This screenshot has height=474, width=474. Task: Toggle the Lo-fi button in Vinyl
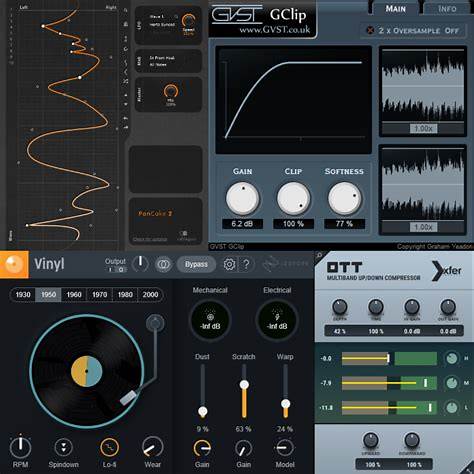pyautogui.click(x=109, y=447)
